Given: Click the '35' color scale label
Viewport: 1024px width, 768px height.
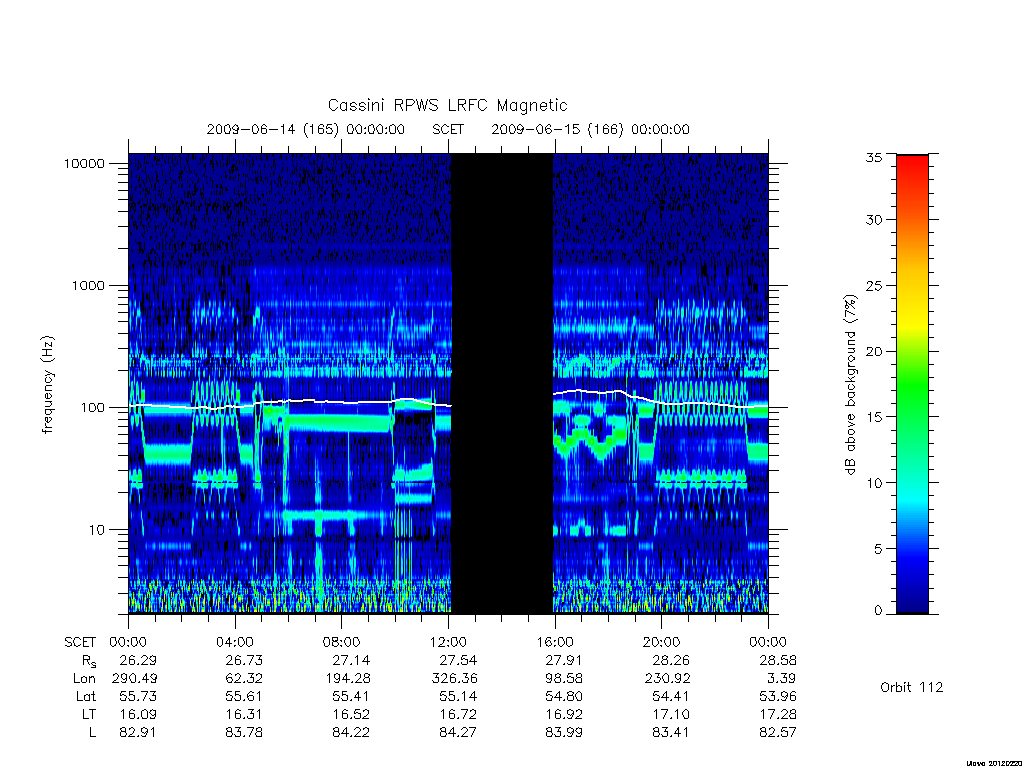Looking at the screenshot, I should [873, 157].
